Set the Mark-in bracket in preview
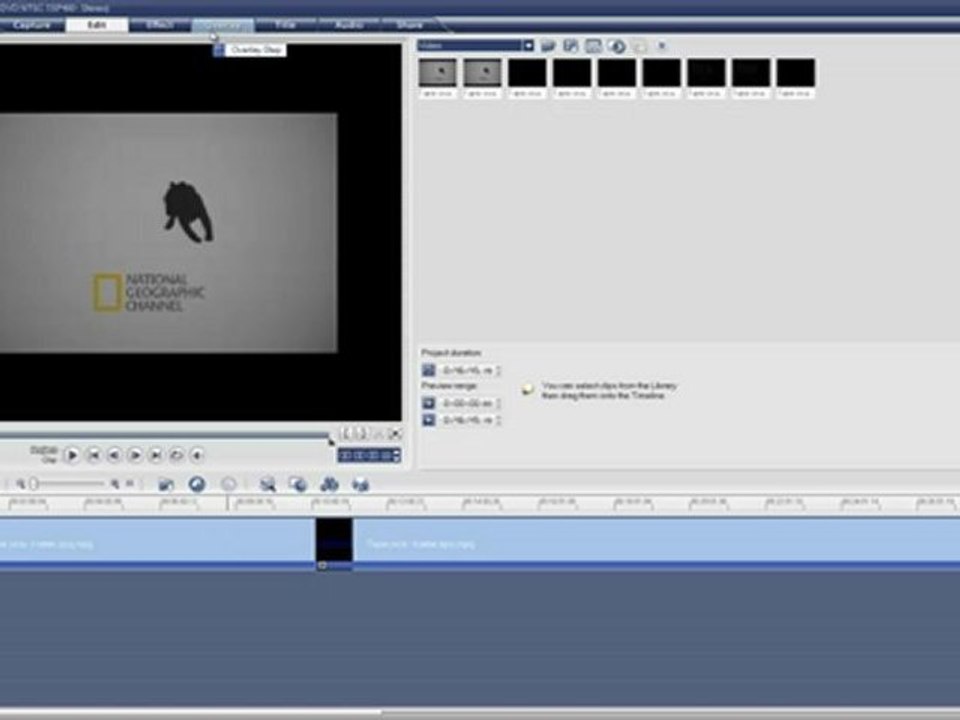Screen dimensions: 960x720 (346, 433)
